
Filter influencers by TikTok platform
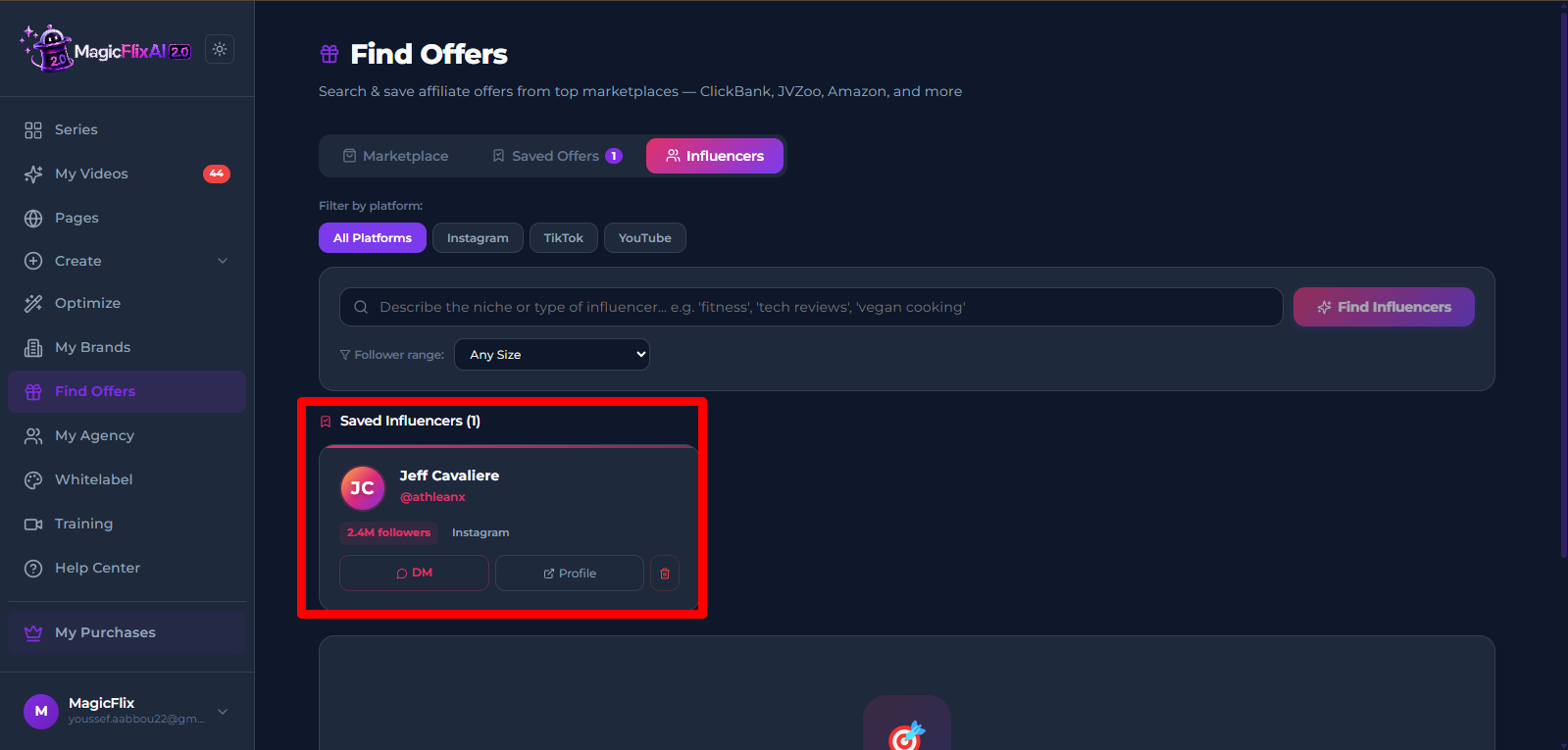click(x=564, y=238)
